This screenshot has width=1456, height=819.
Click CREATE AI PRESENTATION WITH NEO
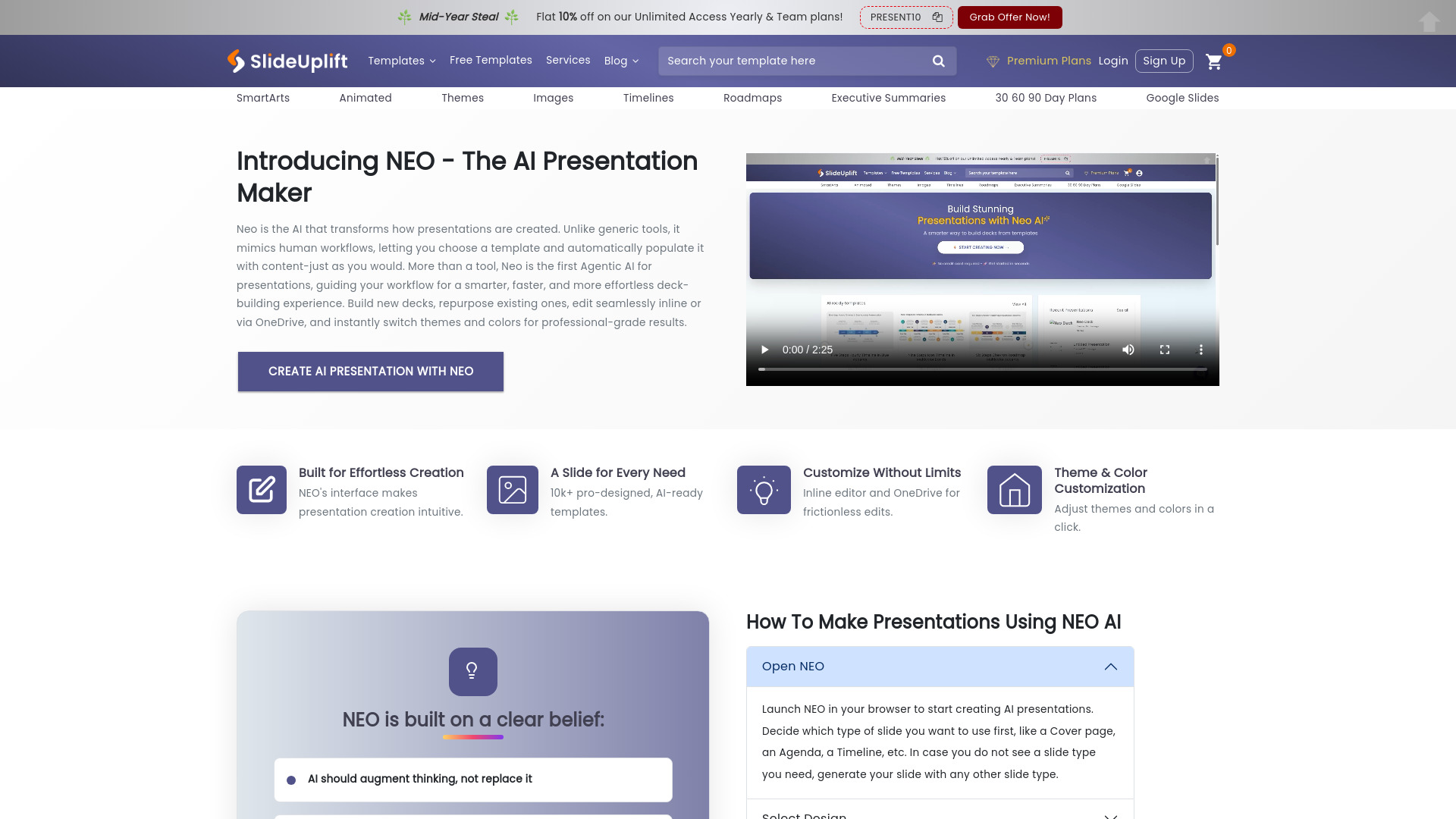click(370, 372)
